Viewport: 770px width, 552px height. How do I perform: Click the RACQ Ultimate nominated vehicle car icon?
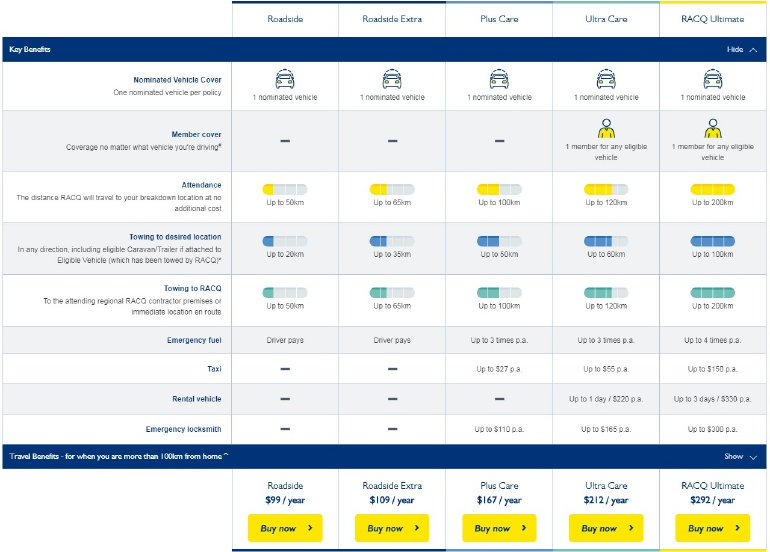(713, 79)
